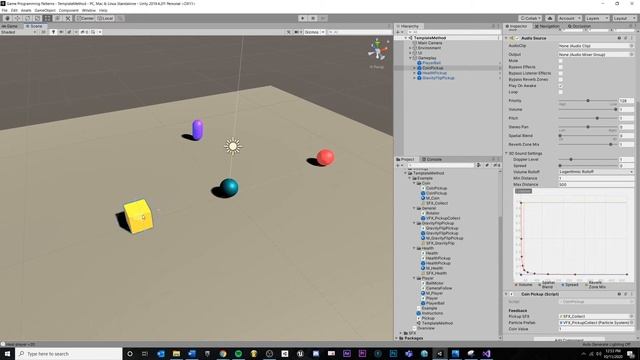Open AudioClip object picker circle
640x360 pixels.
point(631,46)
